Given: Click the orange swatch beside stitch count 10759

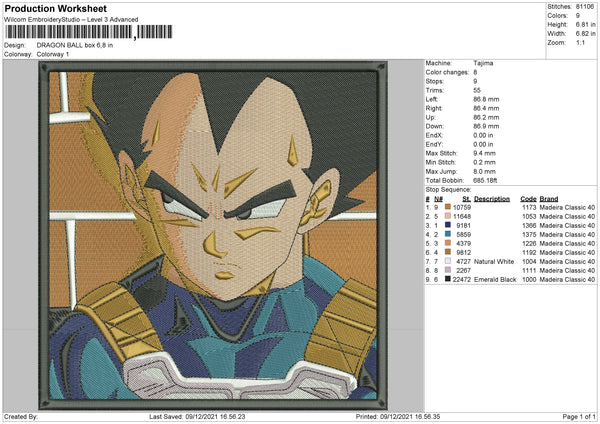Looking at the screenshot, I should pos(447,207).
